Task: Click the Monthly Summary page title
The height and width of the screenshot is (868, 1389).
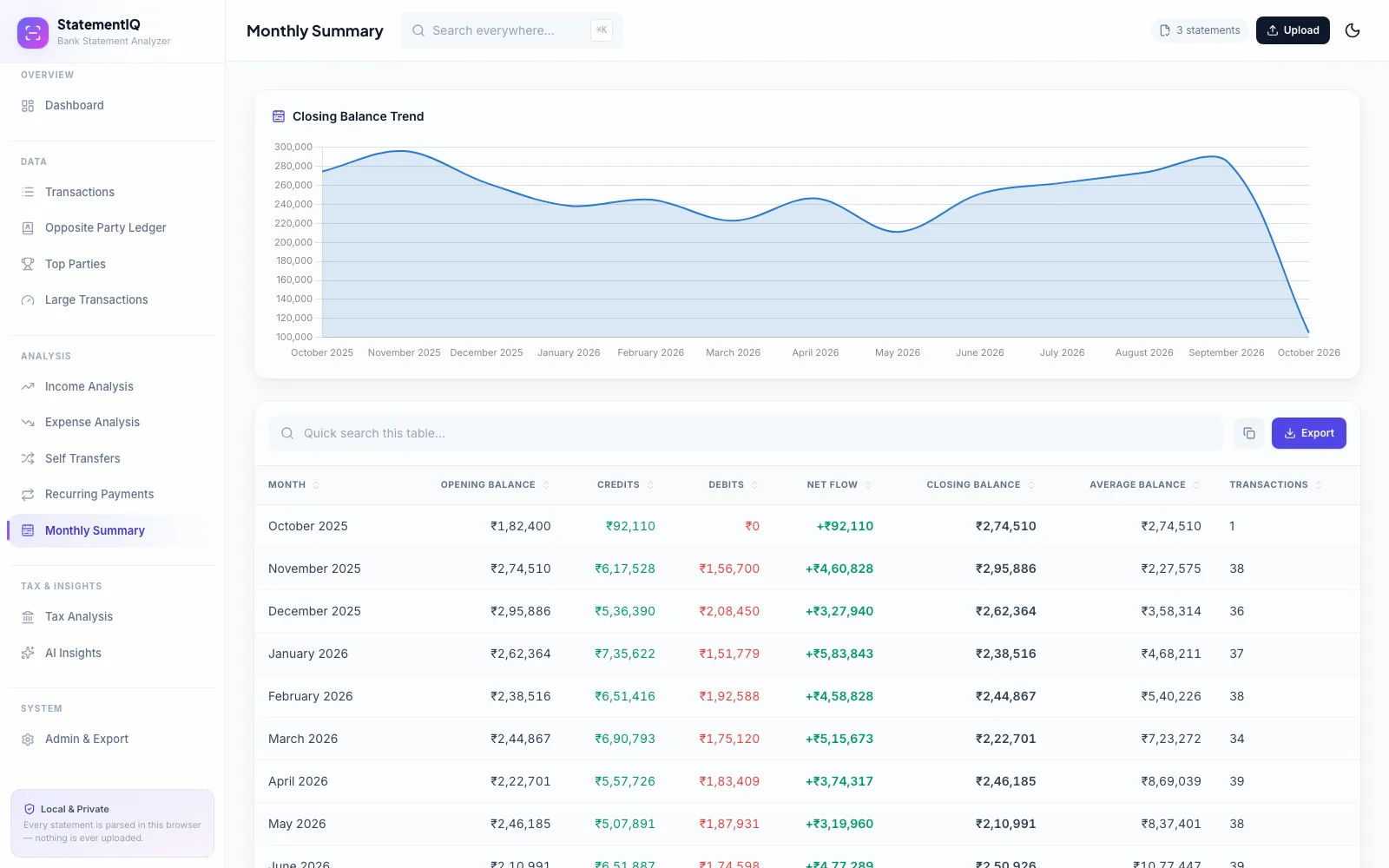Action: pos(315,31)
